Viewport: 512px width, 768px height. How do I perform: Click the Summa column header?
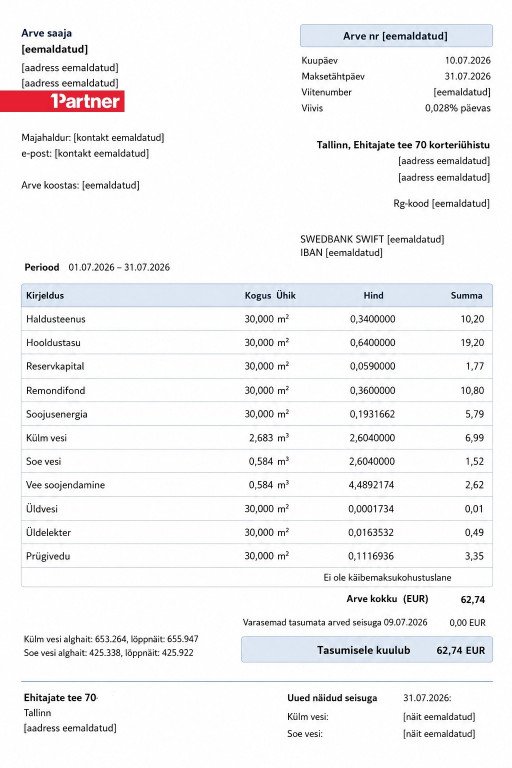(x=466, y=295)
